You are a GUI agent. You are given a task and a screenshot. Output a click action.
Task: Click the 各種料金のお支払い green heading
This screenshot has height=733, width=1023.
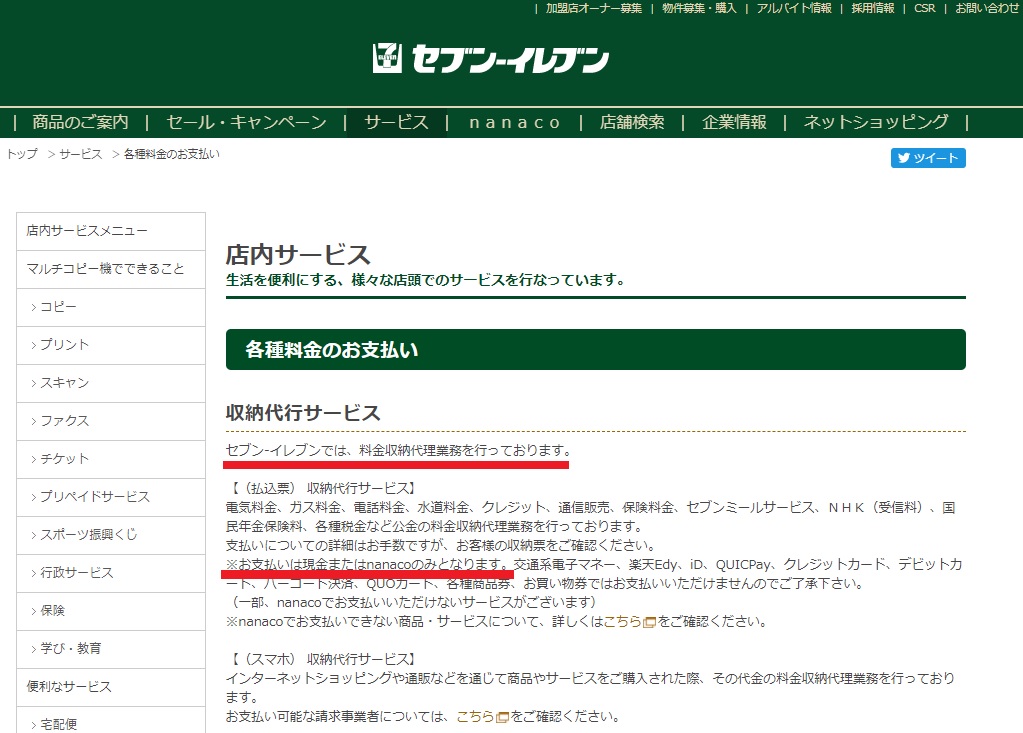(595, 350)
